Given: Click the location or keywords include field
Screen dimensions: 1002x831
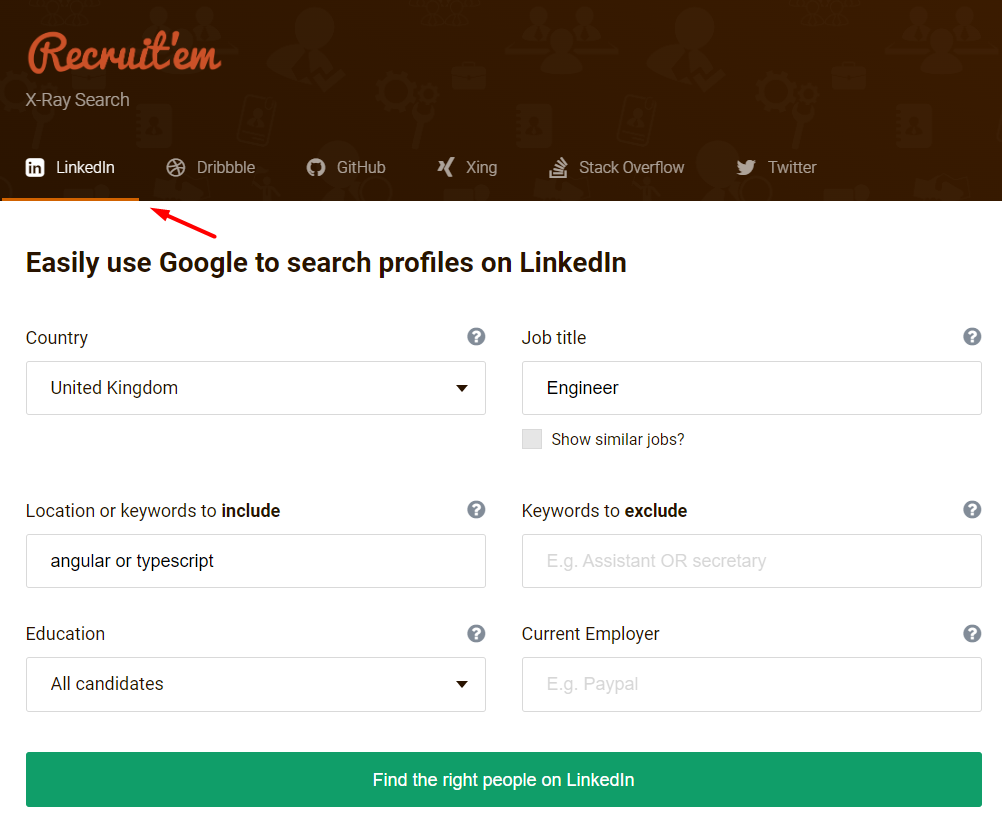Looking at the screenshot, I should tap(256, 561).
